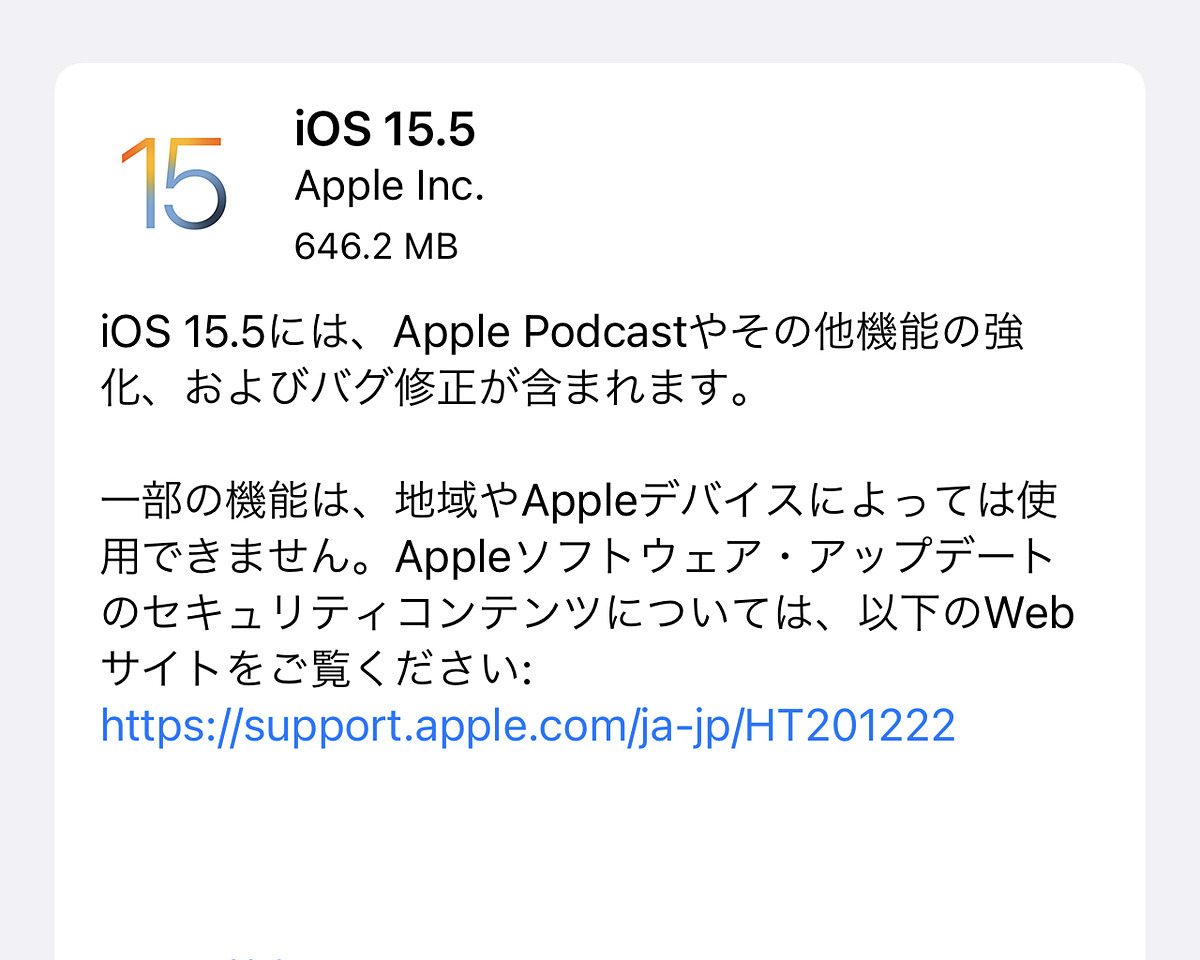Image resolution: width=1200 pixels, height=960 pixels.
Task: Select the iOS 15.5 update title
Action: [x=385, y=130]
